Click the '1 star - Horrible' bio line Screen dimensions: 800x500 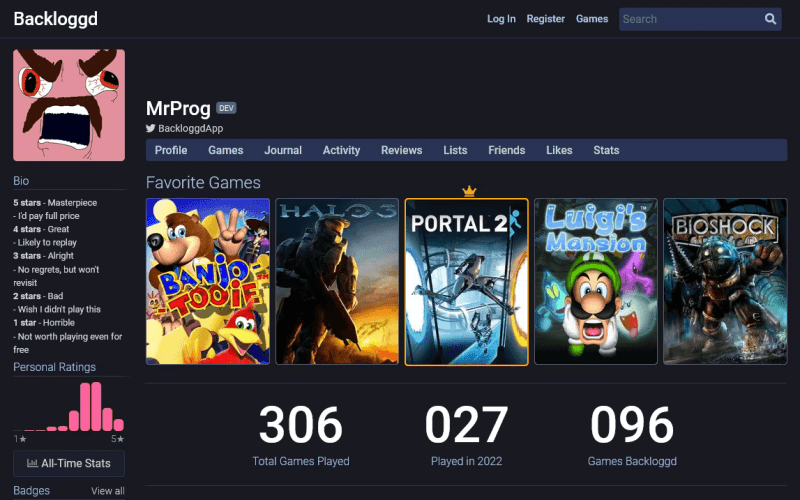coord(44,322)
